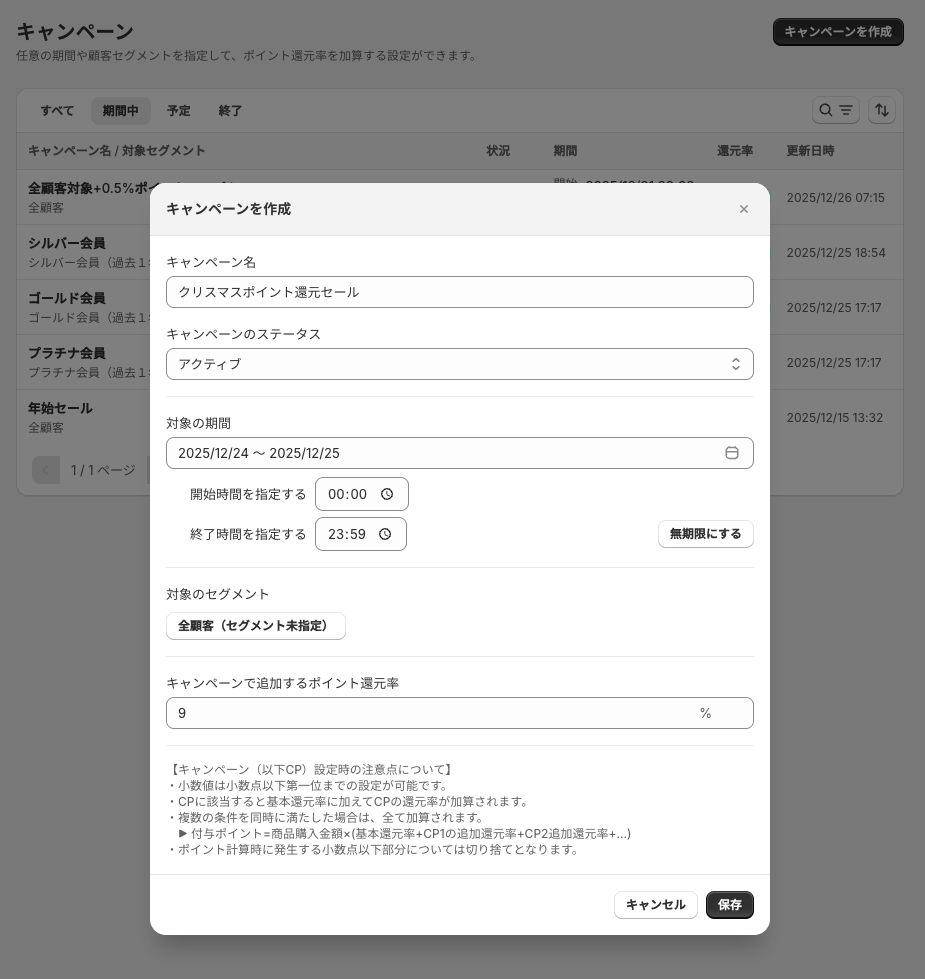Click the キャンセル button
This screenshot has width=925, height=979.
point(655,905)
